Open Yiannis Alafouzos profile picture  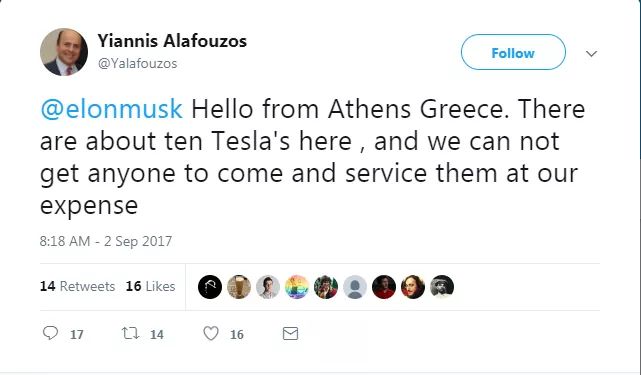(64, 52)
